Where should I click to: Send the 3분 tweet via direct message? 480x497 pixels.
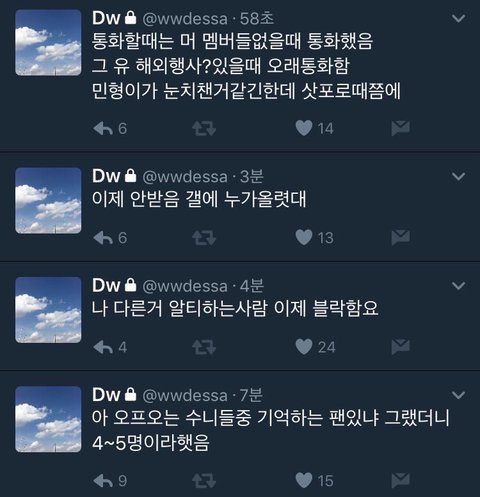click(400, 237)
